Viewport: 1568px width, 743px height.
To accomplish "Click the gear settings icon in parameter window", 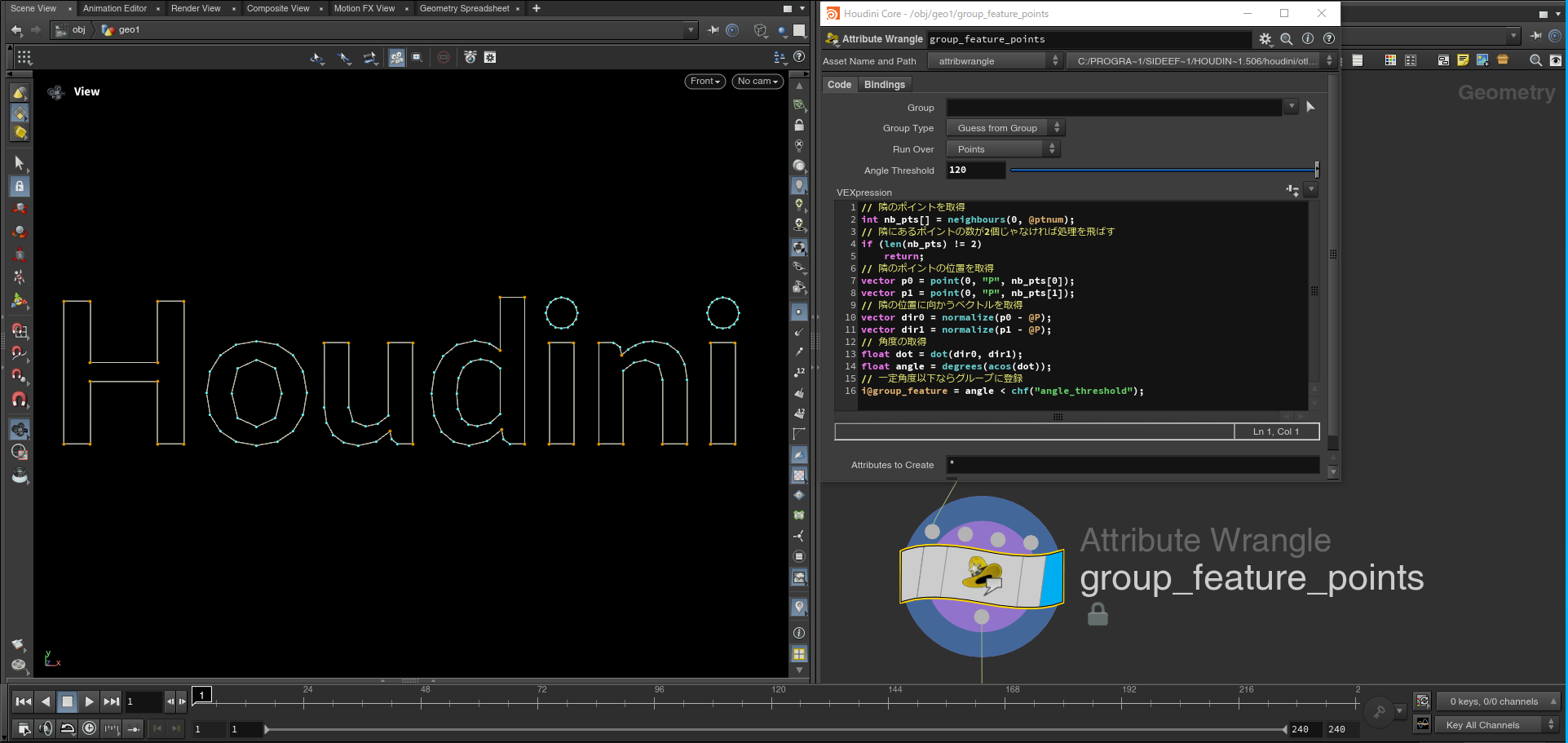I will click(x=1265, y=39).
